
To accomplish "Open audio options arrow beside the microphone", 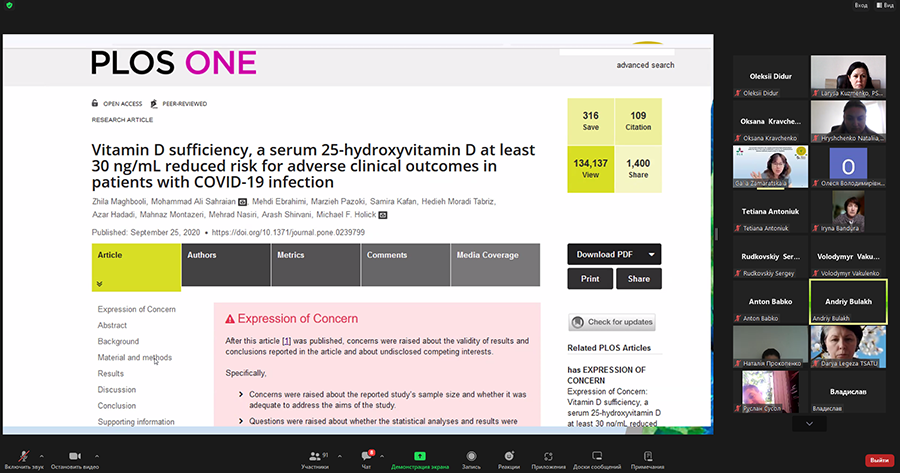I will [41, 456].
